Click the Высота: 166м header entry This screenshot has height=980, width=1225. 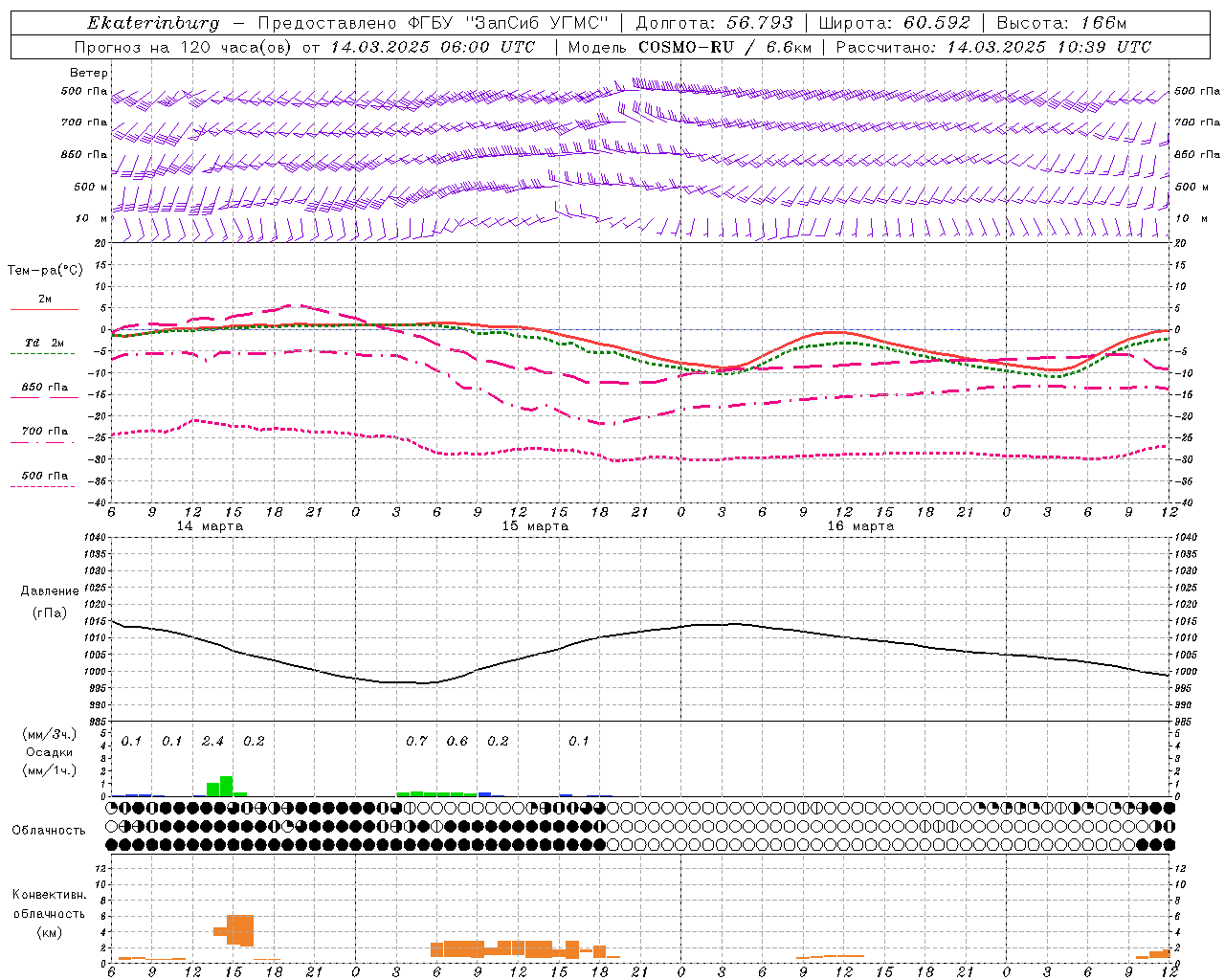point(1061,23)
